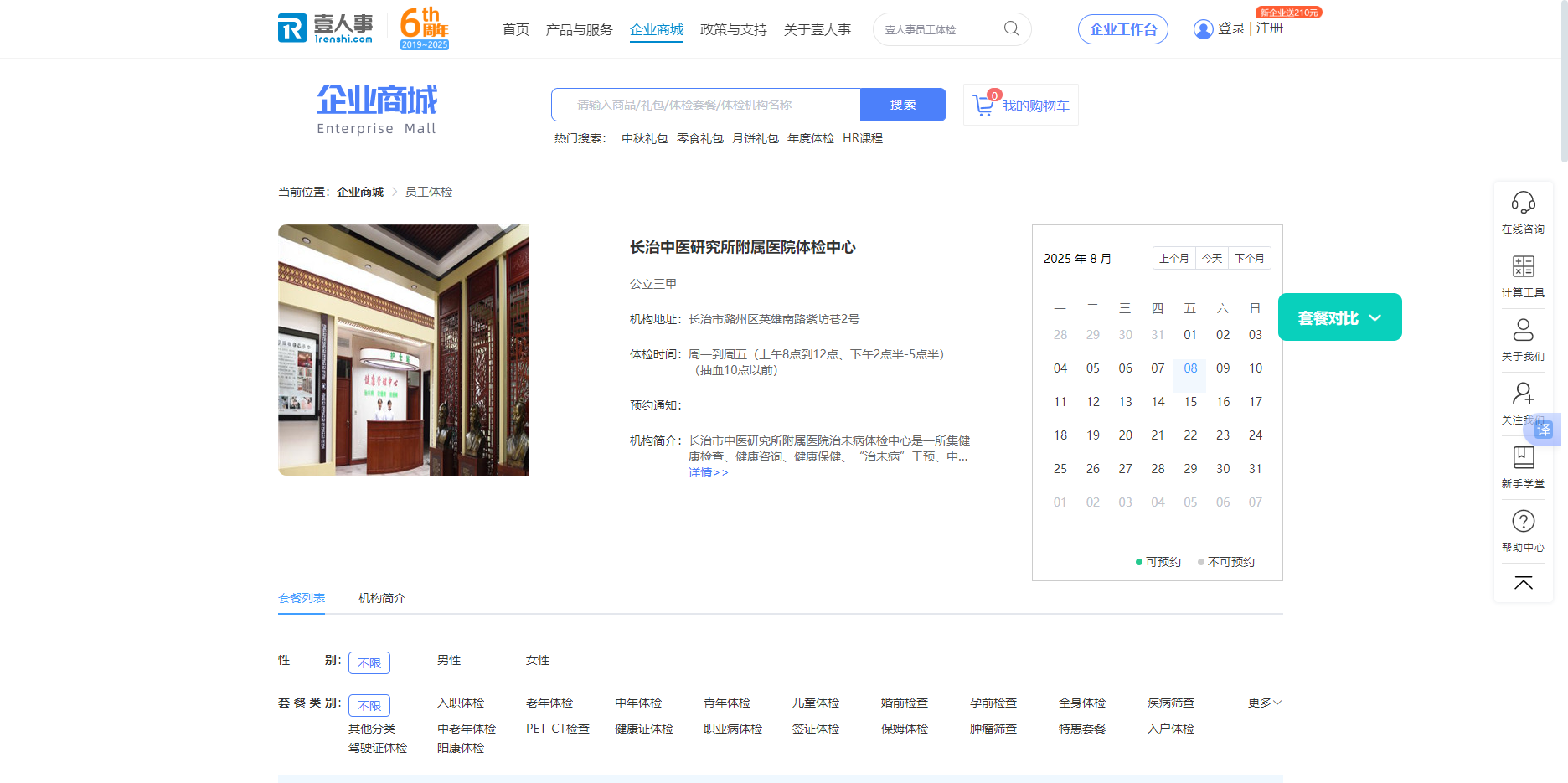
Task: Open 关于我们 person icon
Action: tap(1523, 329)
